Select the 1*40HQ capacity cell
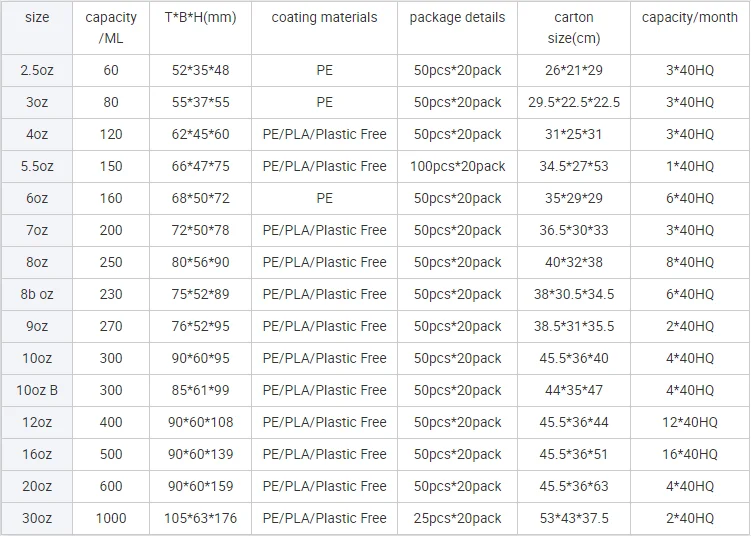This screenshot has width=751, height=536. pyautogui.click(x=690, y=167)
